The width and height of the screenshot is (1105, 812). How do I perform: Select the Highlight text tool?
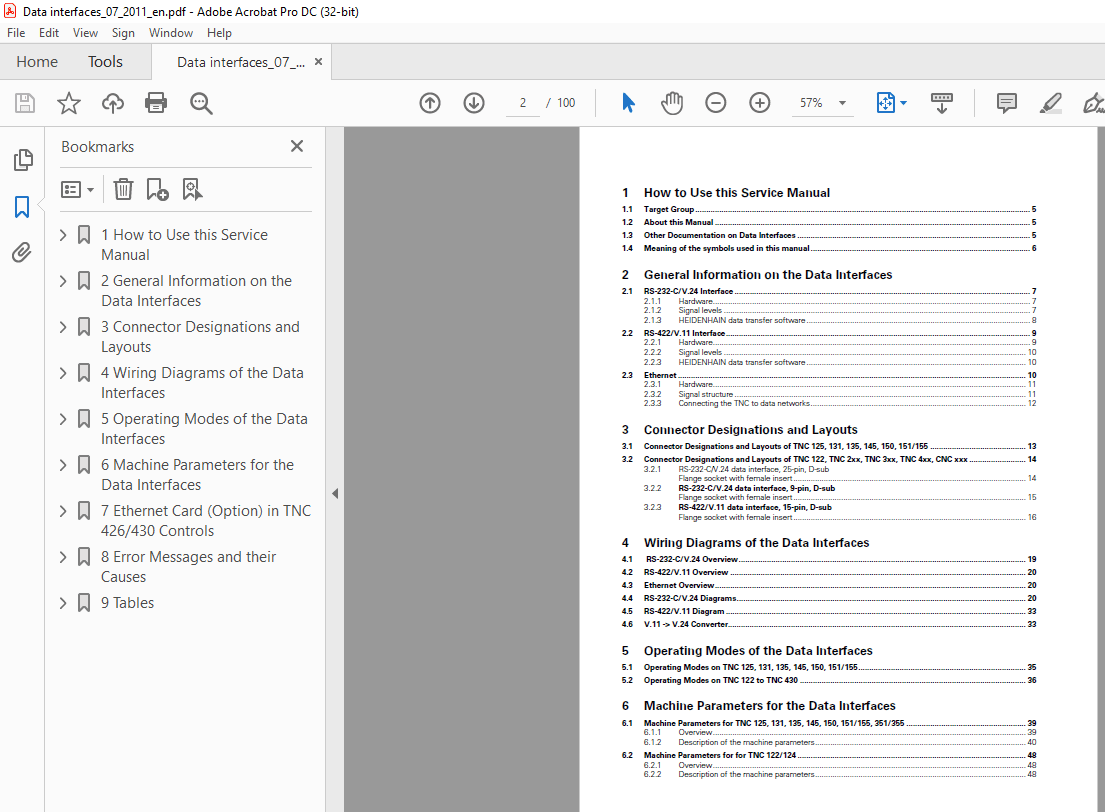pos(1052,102)
